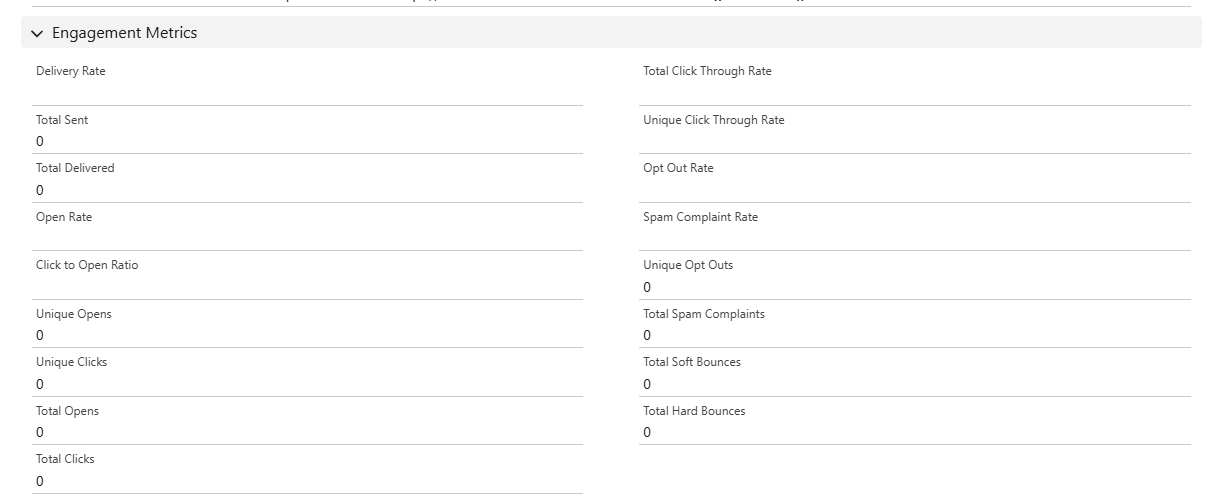This screenshot has width=1212, height=496.
Task: Select the Click to Open Ratio label
Action: (x=87, y=265)
